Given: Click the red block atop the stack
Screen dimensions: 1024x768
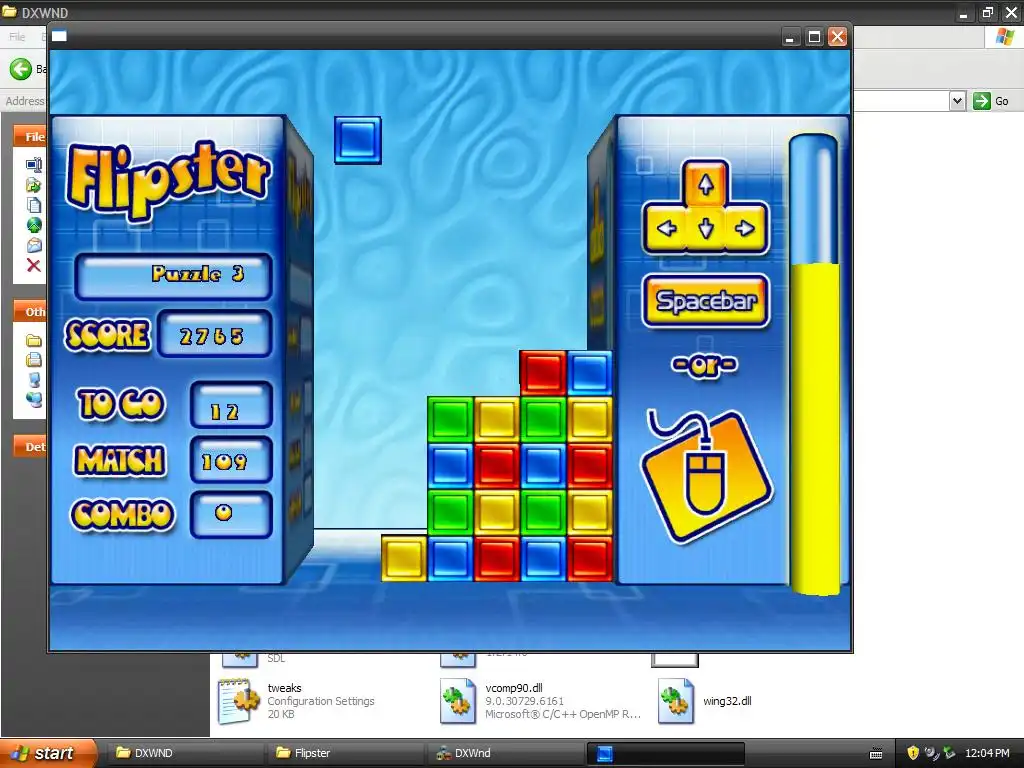Looking at the screenshot, I should coord(543,373).
